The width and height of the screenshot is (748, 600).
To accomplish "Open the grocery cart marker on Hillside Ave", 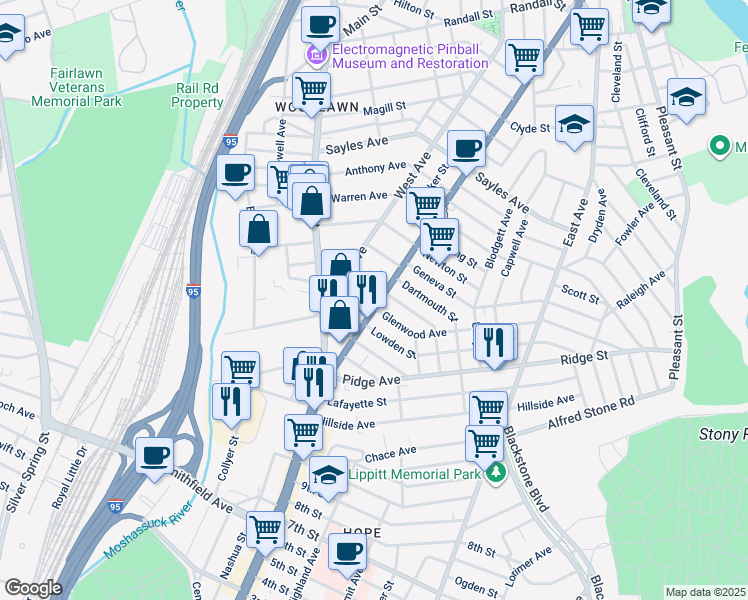I will 488,407.
